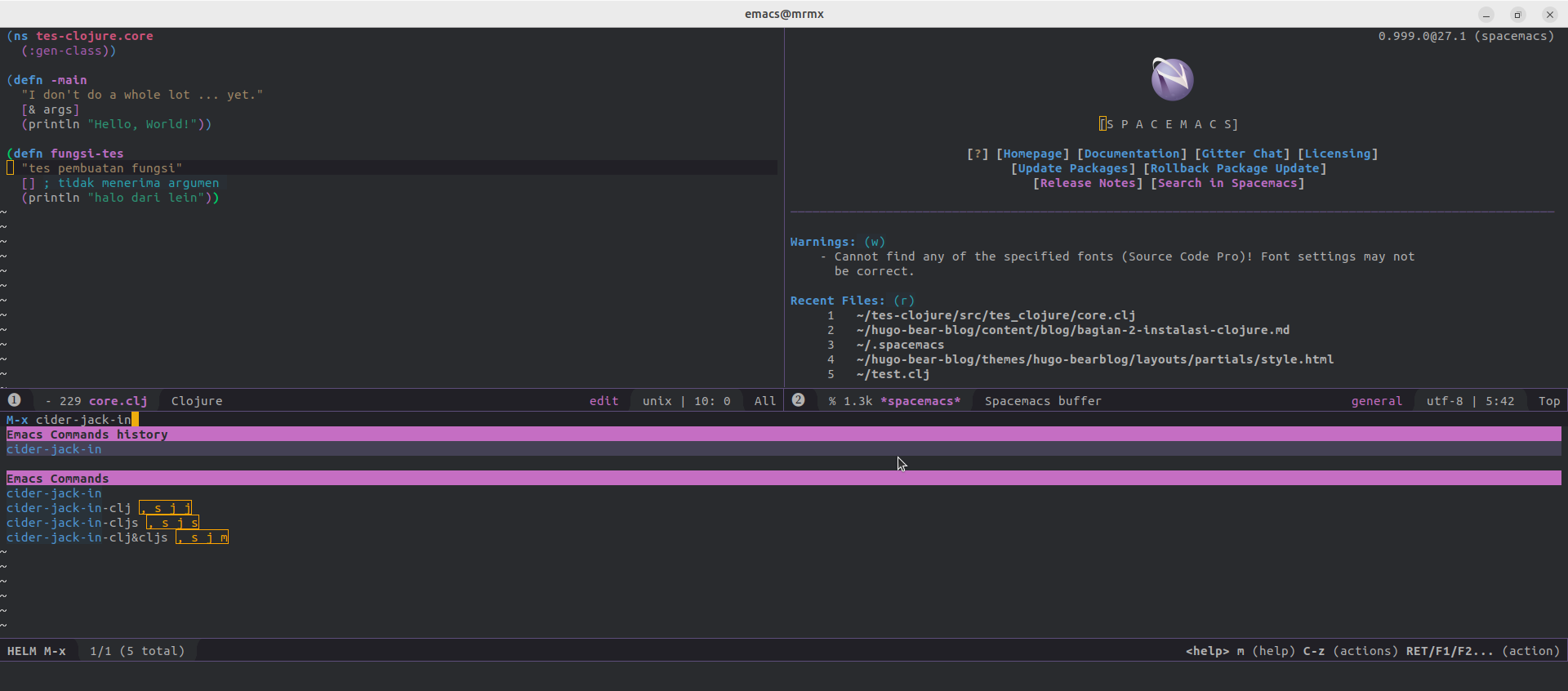This screenshot has height=691, width=1568.
Task: Open Release Notes
Action: click(x=1088, y=183)
